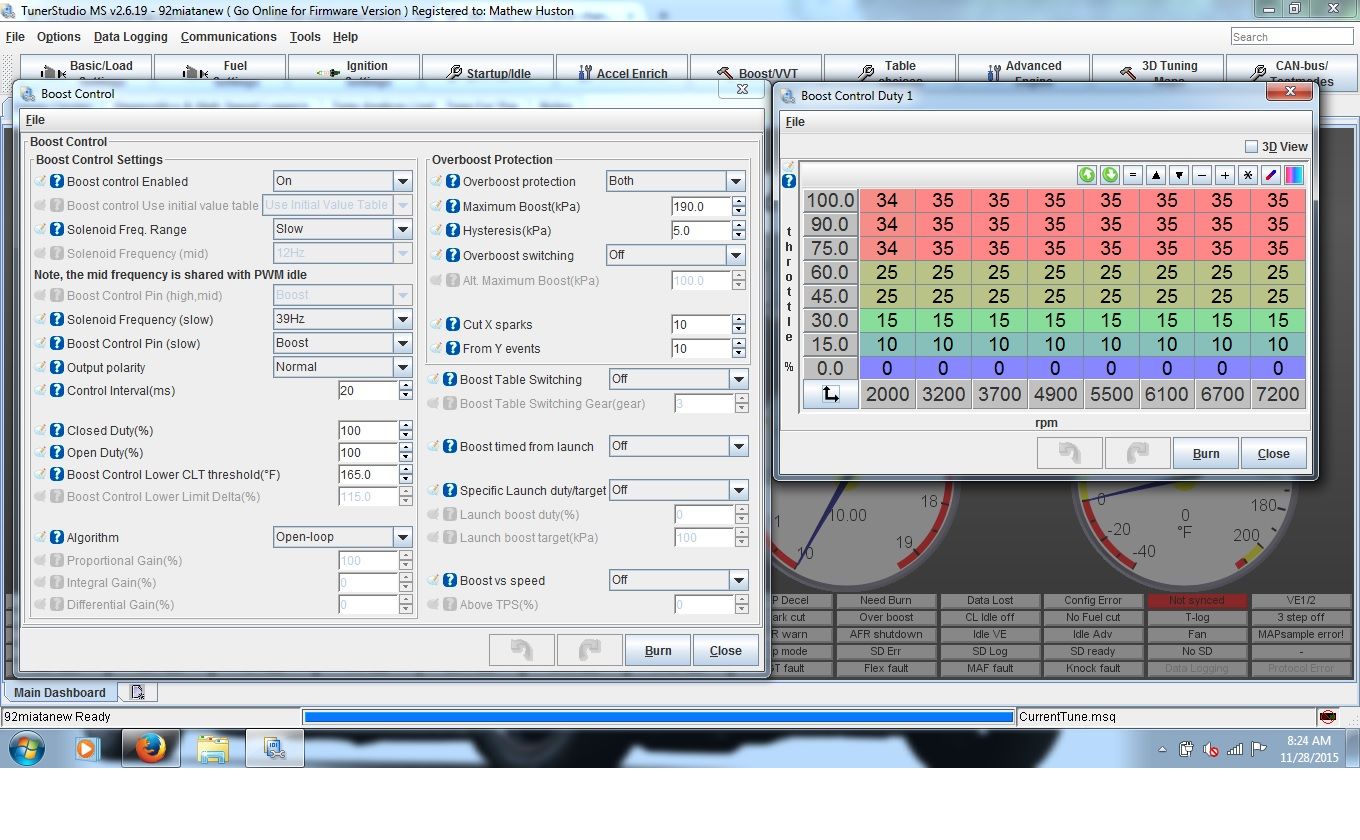Viewport: 1360px width, 840px height.
Task: Click the Maximum Boost(kPa) input field
Action: (x=701, y=207)
